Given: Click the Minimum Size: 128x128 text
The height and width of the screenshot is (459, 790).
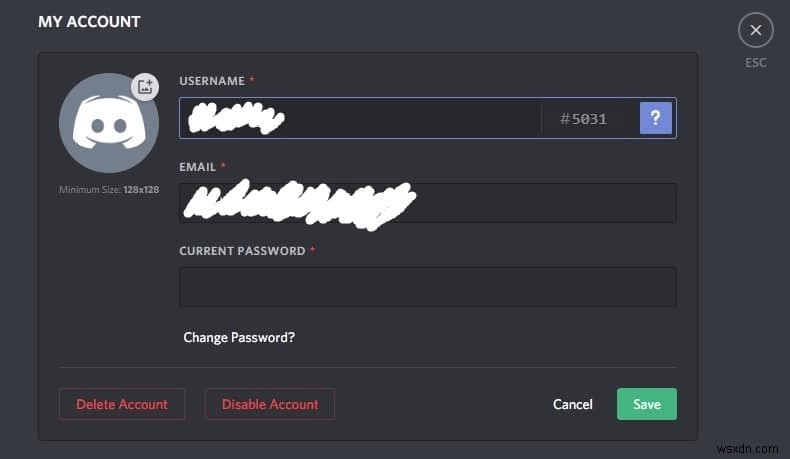Looking at the screenshot, I should 109,189.
